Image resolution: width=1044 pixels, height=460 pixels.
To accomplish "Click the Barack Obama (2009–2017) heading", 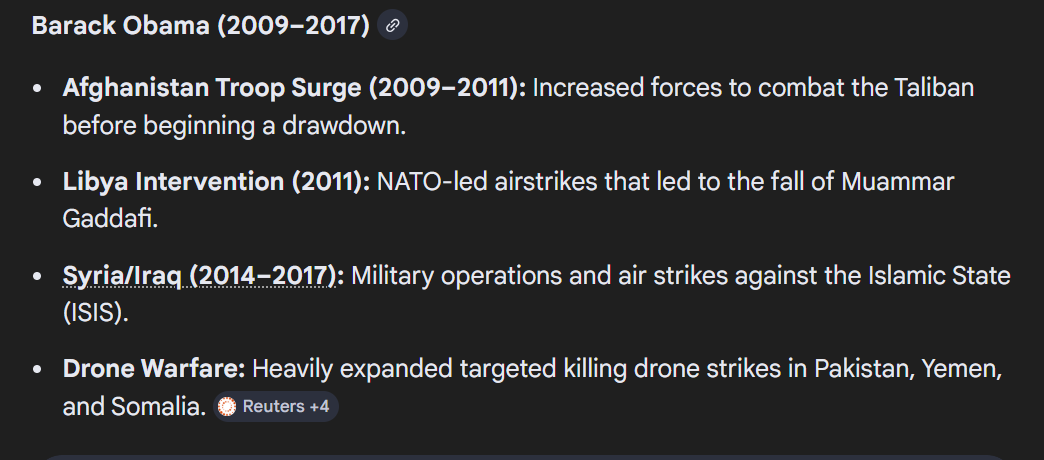I will (201, 26).
